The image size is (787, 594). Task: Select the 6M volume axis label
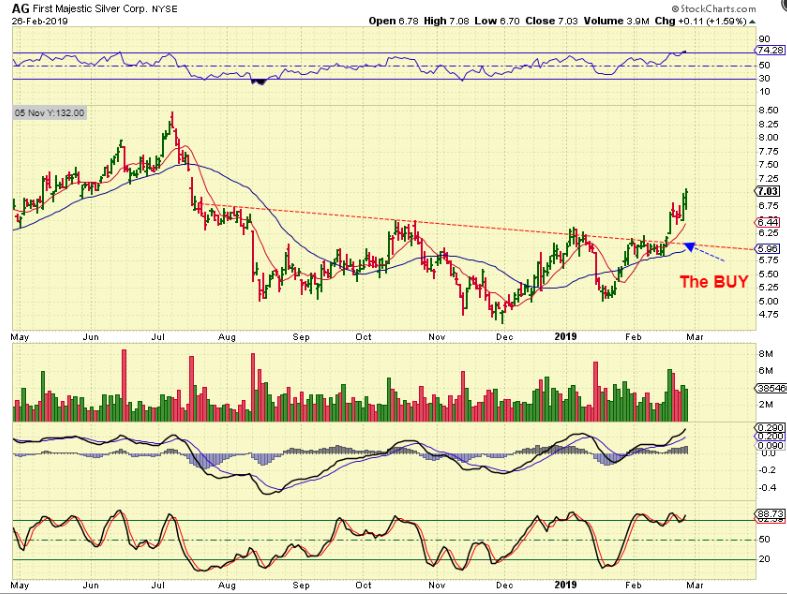765,371
